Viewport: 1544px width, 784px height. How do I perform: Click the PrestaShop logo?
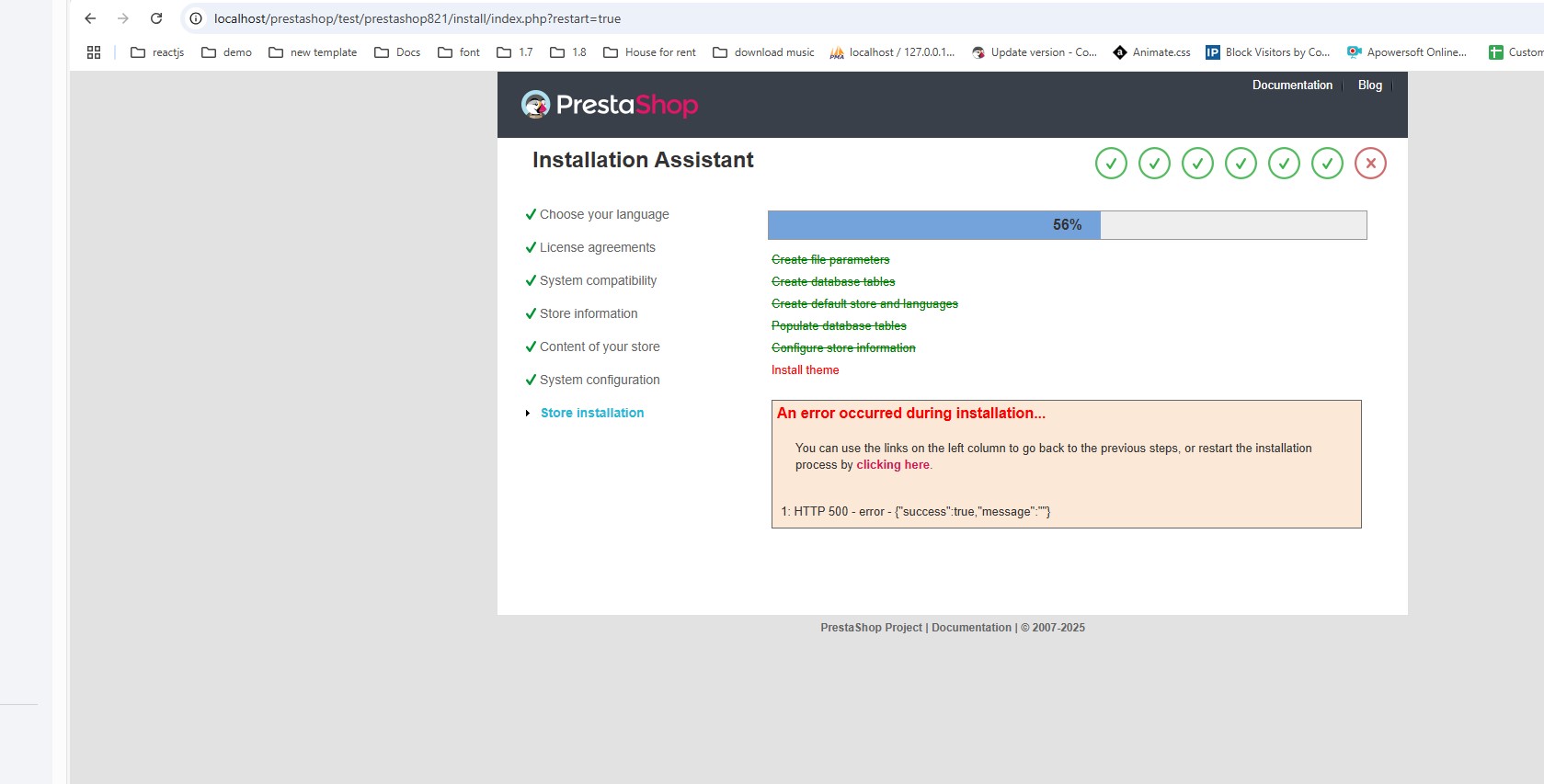[x=610, y=105]
